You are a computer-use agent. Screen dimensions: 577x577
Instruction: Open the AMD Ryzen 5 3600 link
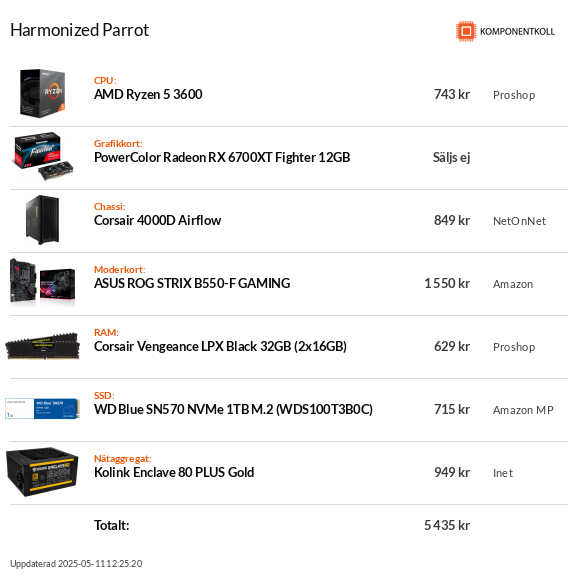148,95
